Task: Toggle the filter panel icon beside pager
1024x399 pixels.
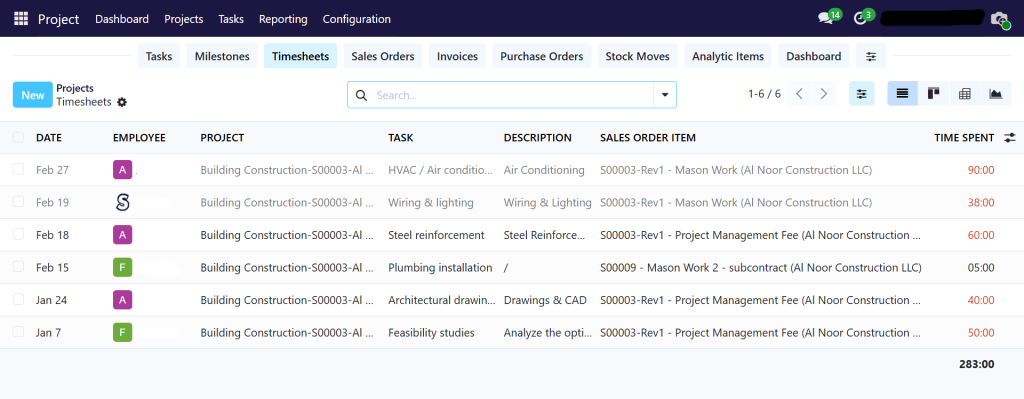Action: coord(862,94)
